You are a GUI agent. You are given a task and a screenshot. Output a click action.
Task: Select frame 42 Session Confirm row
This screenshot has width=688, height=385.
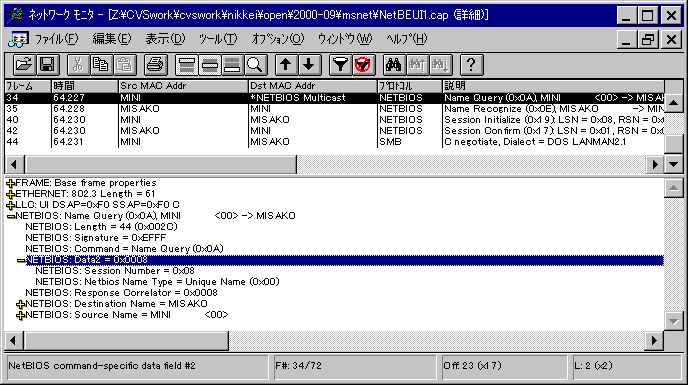(334, 131)
